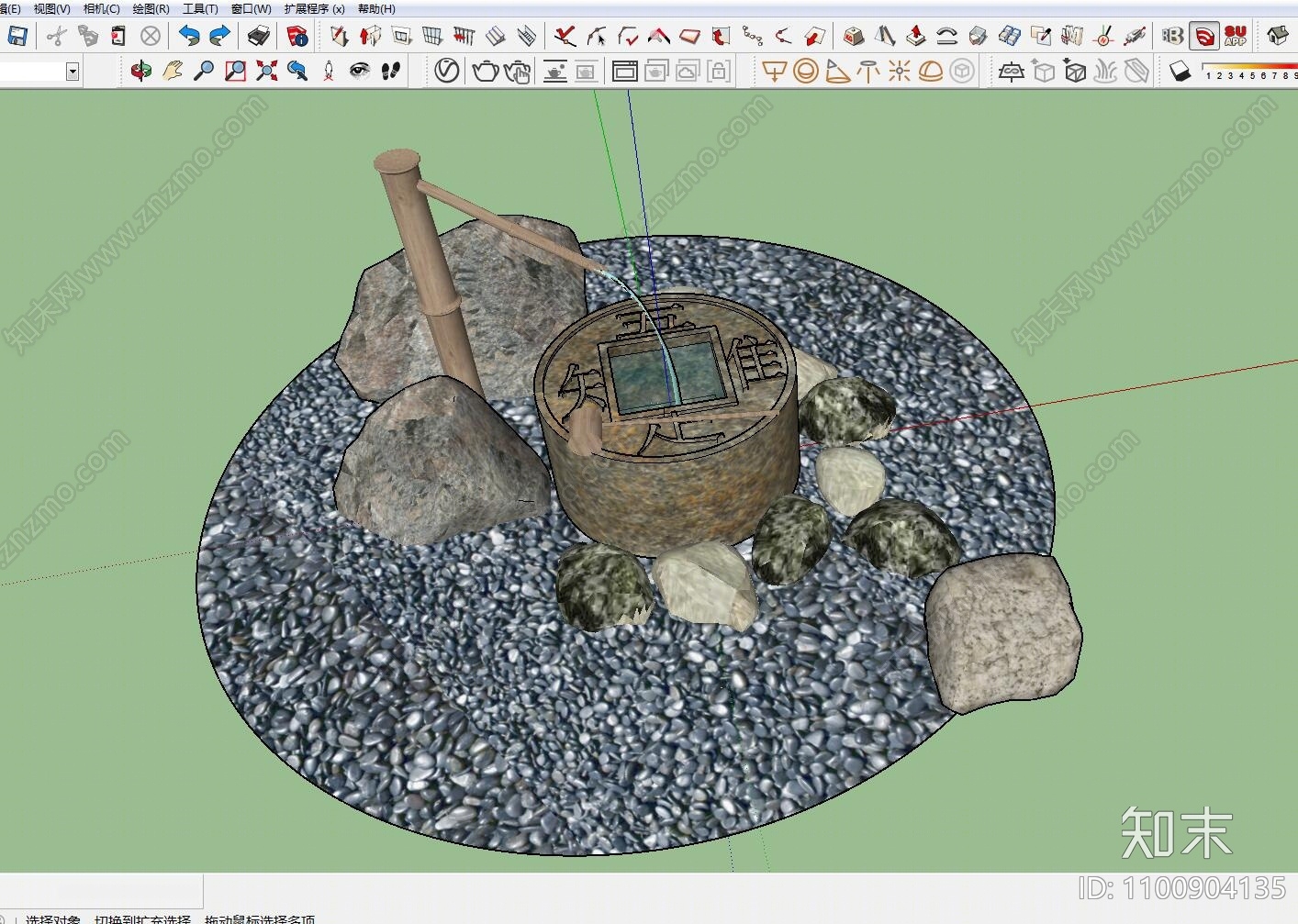
Task: Redo the action with blue arrow
Action: click(220, 37)
